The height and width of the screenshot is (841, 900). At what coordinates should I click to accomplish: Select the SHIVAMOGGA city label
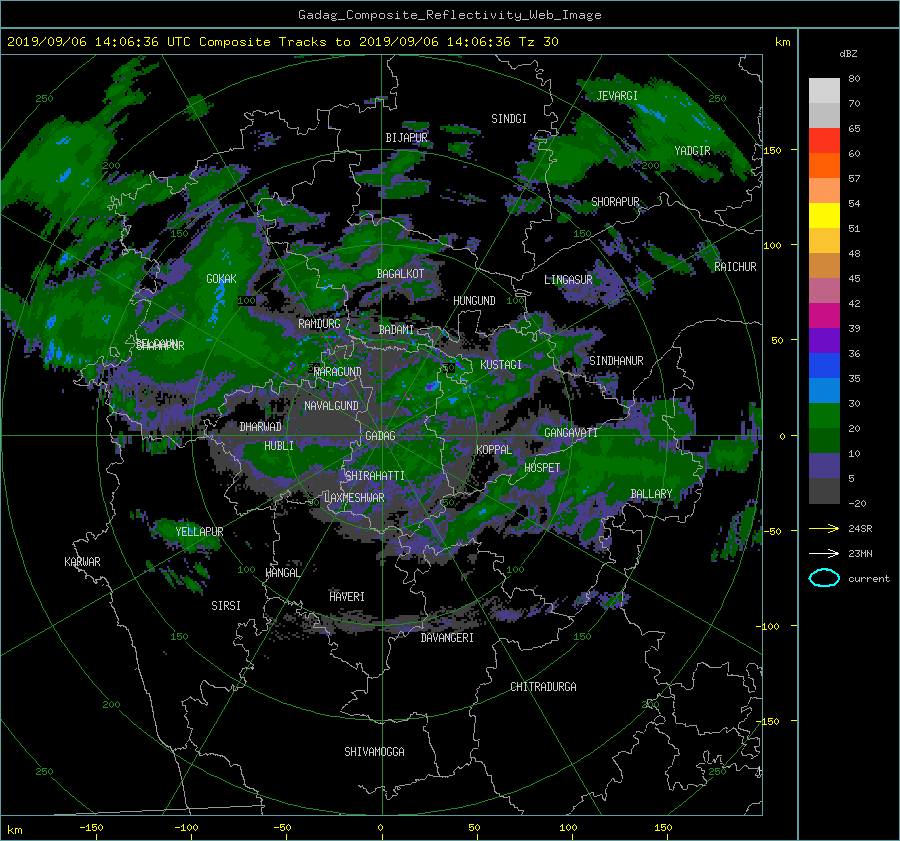(x=374, y=751)
